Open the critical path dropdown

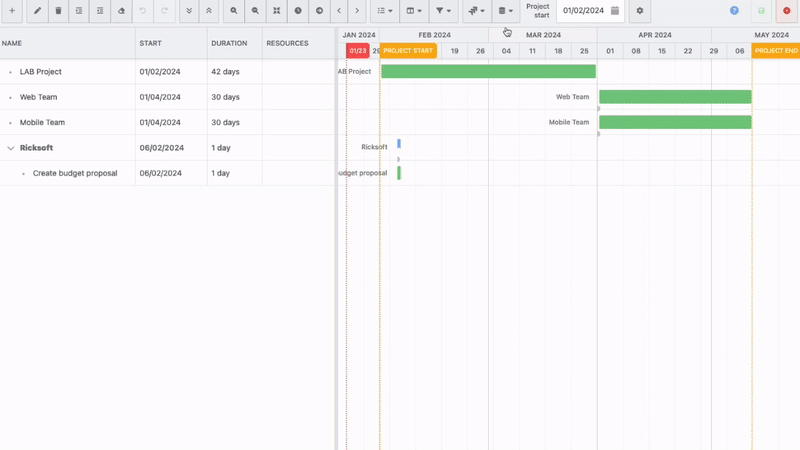[x=477, y=11]
